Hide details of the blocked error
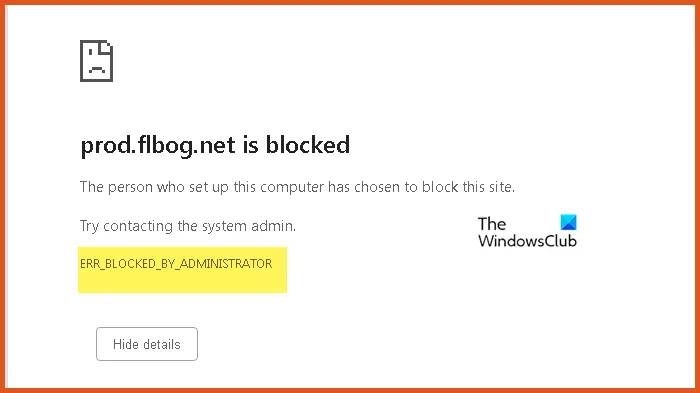700x393 pixels. pyautogui.click(x=147, y=344)
